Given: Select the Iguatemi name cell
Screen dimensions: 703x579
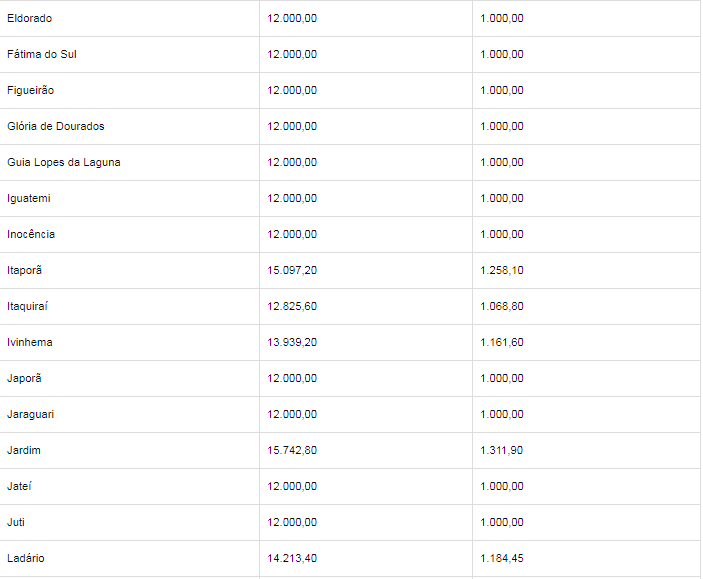Looking at the screenshot, I should [x=29, y=198].
